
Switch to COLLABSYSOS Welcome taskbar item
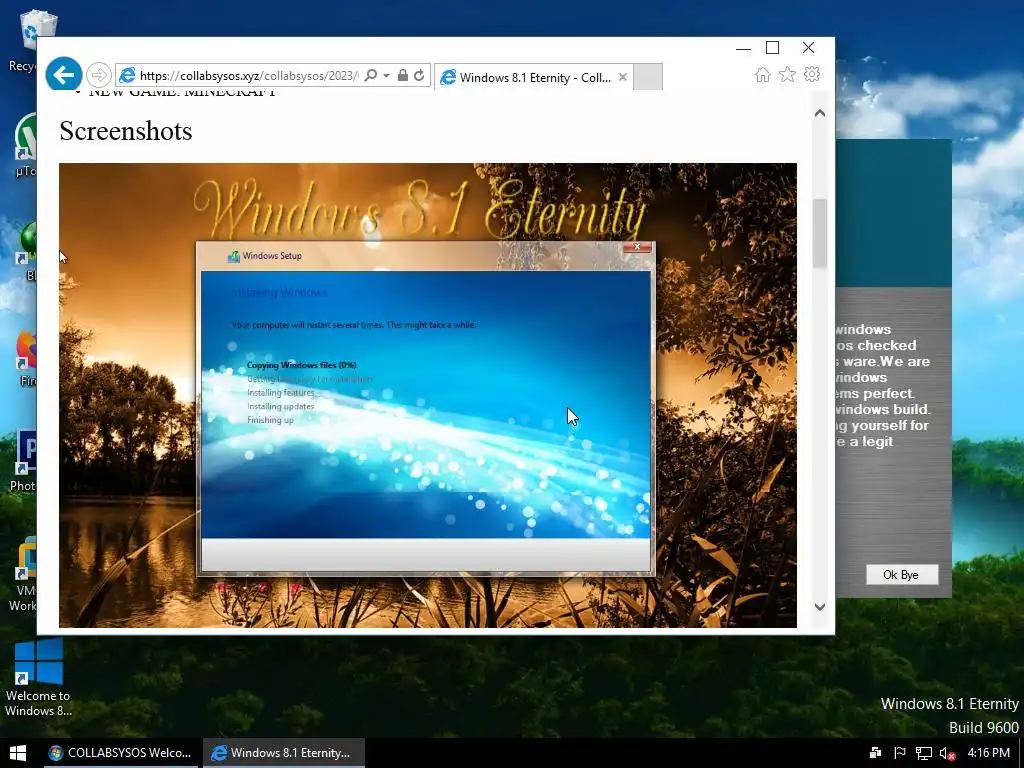(x=121, y=753)
